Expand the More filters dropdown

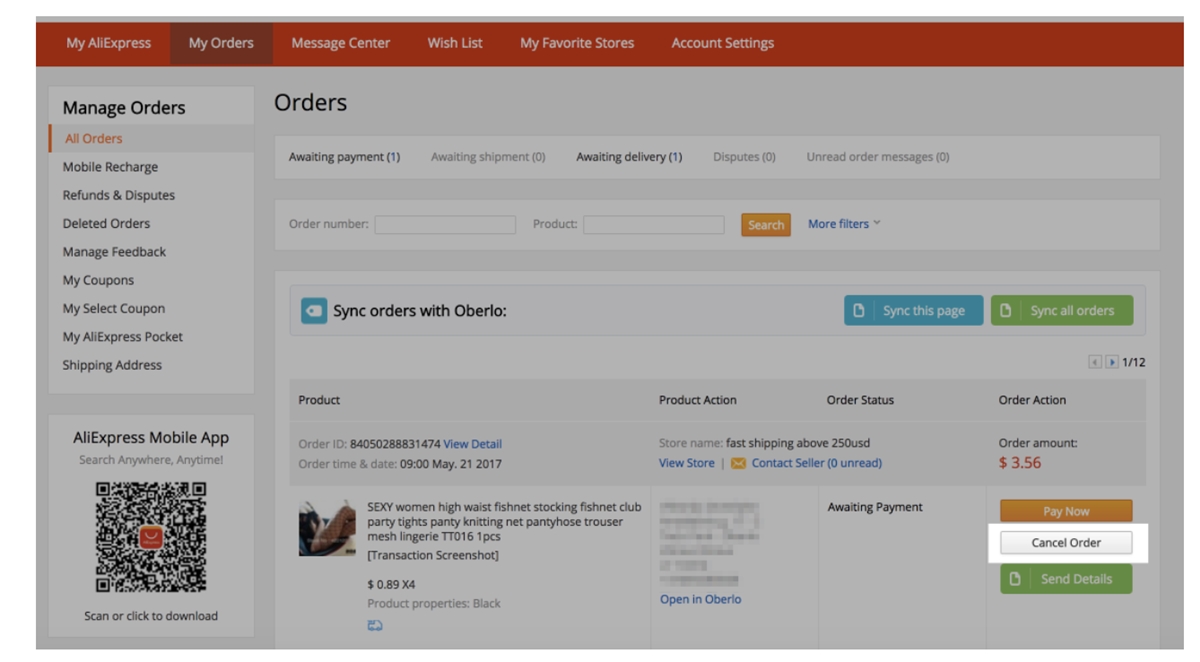click(844, 224)
